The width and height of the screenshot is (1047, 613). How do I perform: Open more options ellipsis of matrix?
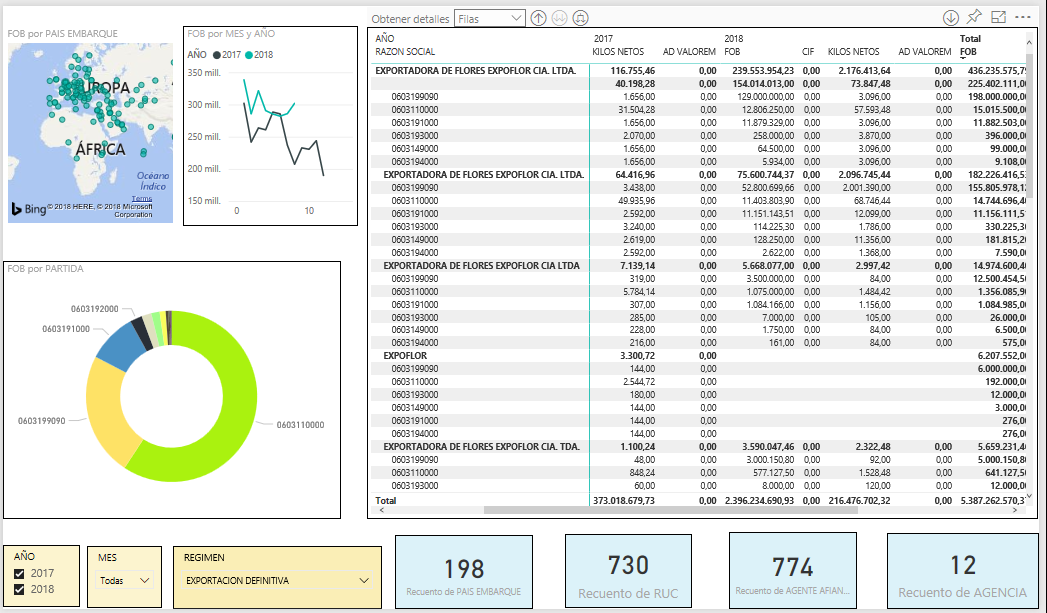click(1022, 17)
